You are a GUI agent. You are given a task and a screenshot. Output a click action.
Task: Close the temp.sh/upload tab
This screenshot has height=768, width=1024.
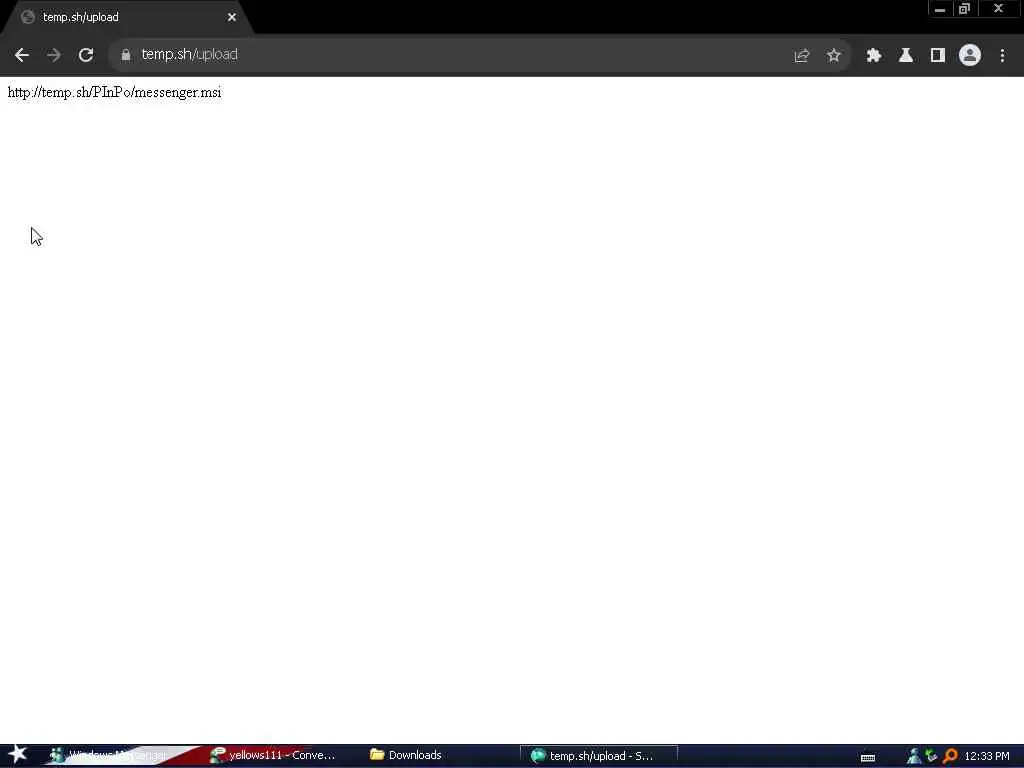[232, 18]
